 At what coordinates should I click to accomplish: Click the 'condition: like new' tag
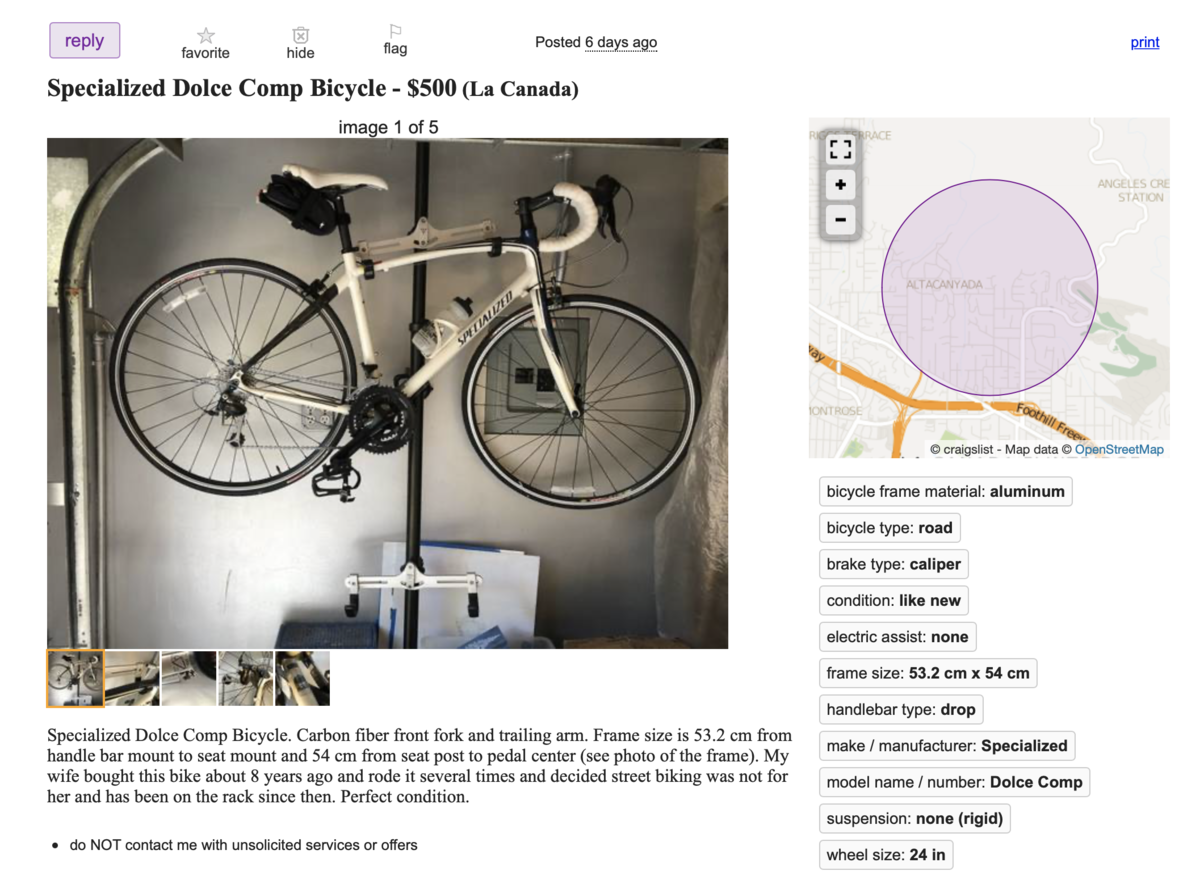[893, 601]
